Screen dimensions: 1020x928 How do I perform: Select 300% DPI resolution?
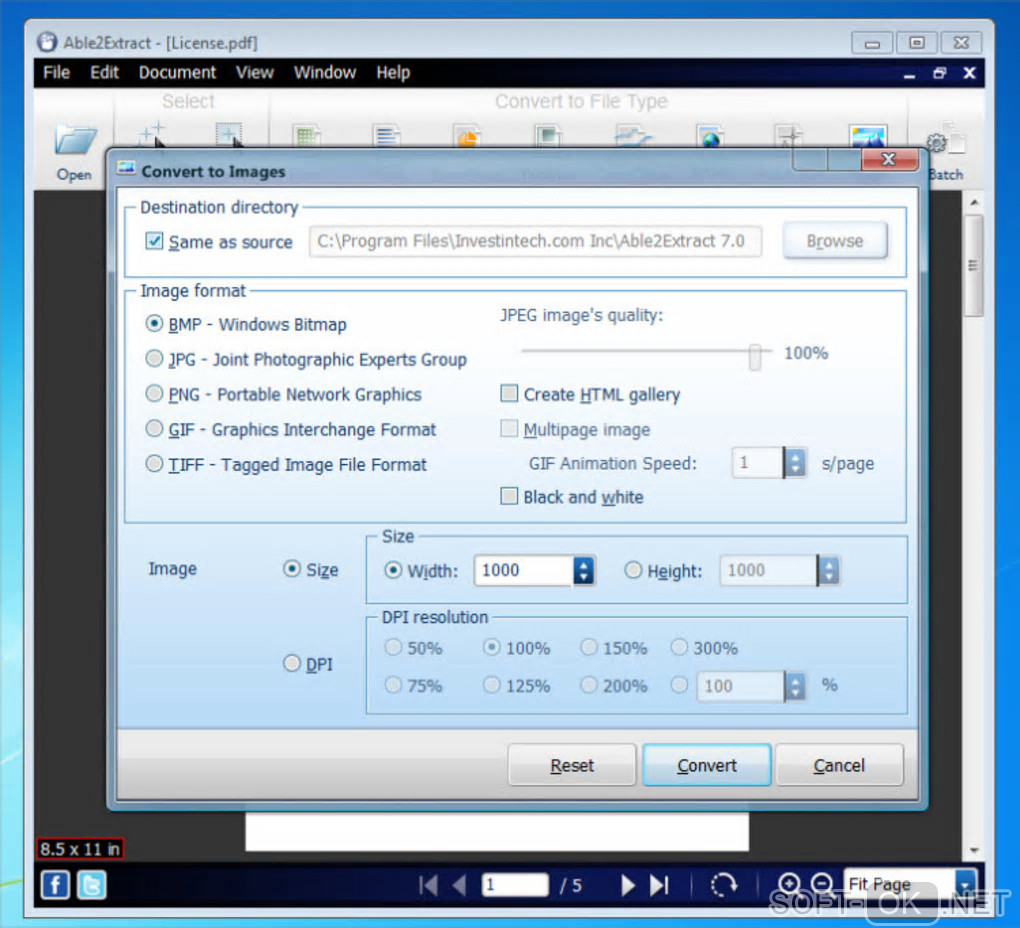click(679, 647)
